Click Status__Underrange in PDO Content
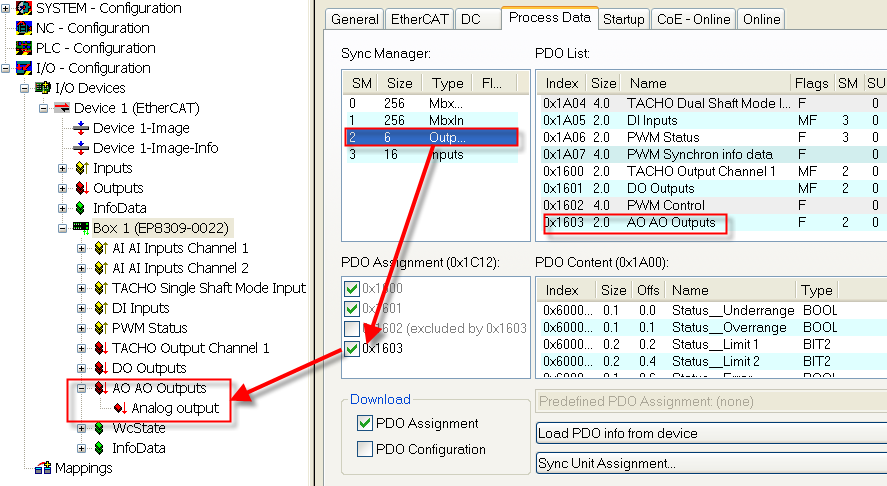 pos(733,311)
